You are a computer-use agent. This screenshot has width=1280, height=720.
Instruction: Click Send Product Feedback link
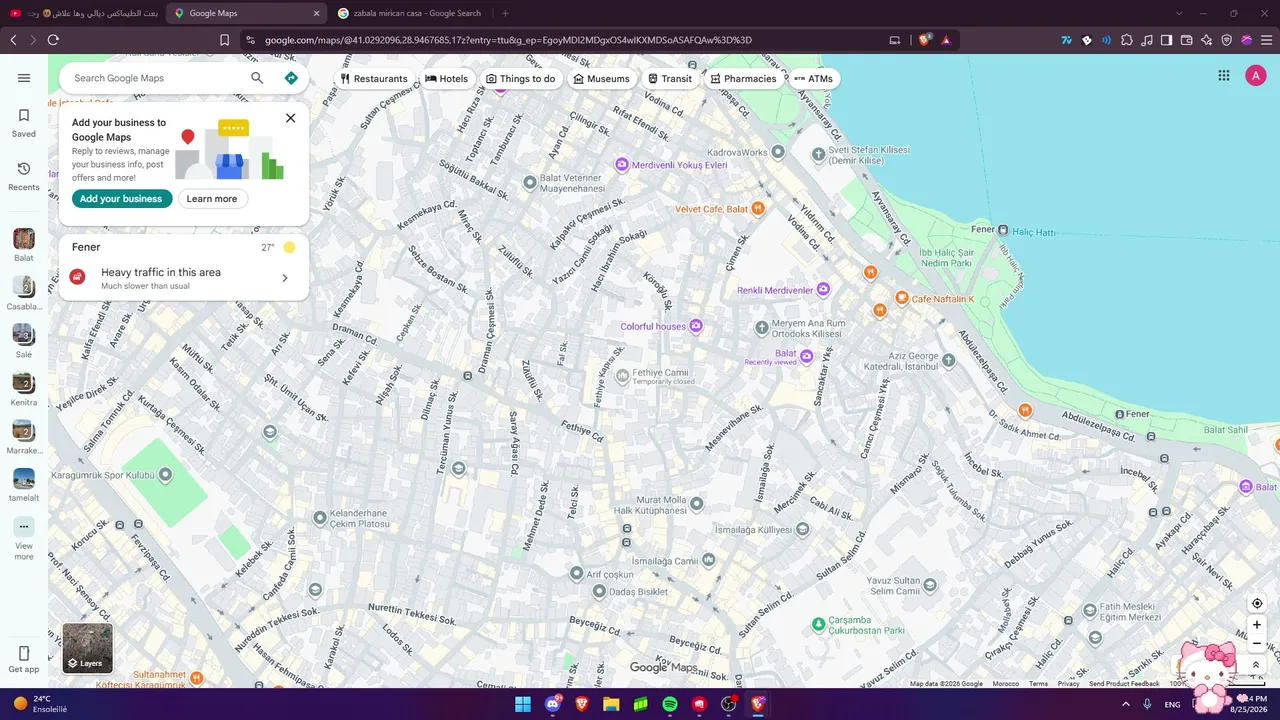tap(1124, 684)
